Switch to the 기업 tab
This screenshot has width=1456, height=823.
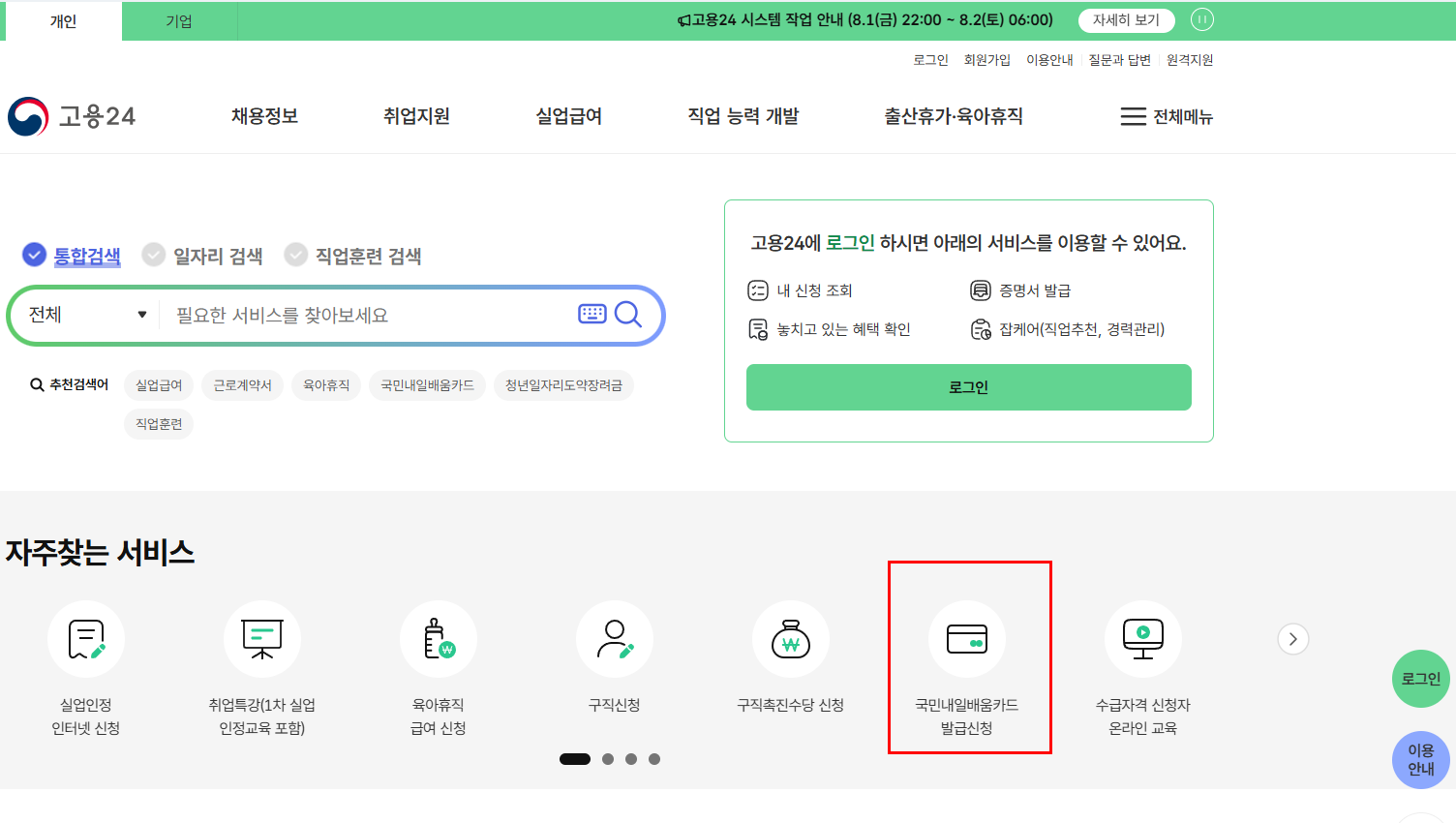coord(179,21)
